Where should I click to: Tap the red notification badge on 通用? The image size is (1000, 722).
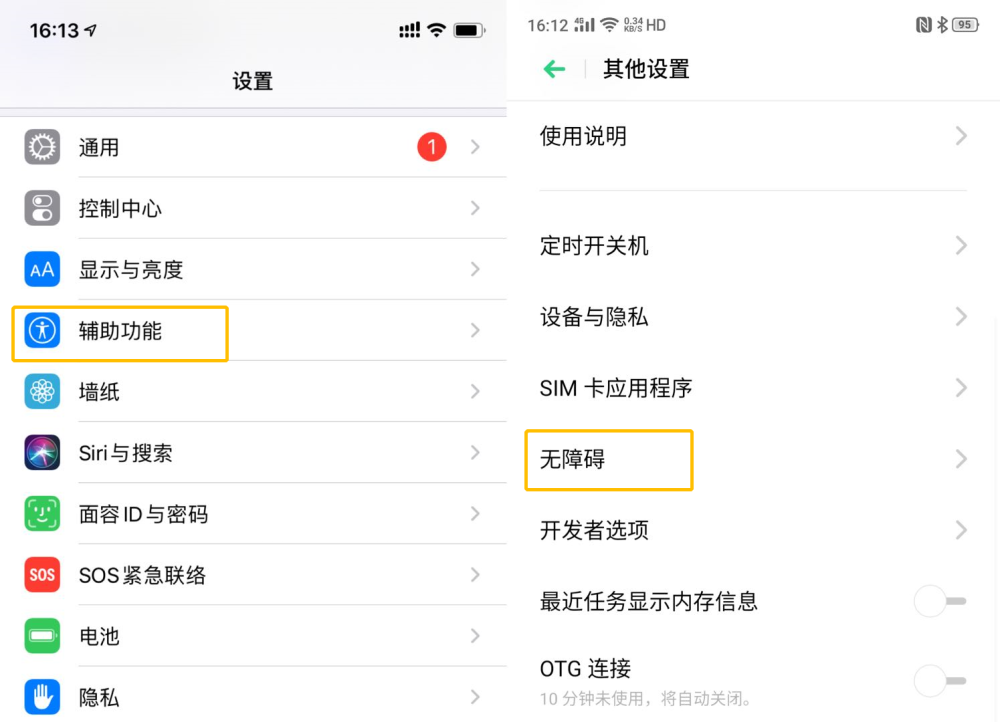[x=432, y=148]
